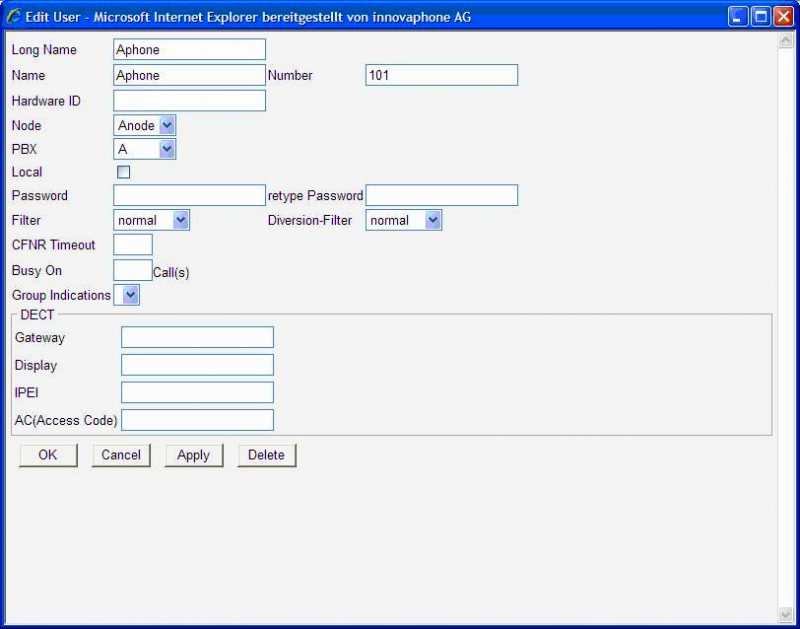Click the Number field showing 101
The width and height of the screenshot is (800, 629).
pyautogui.click(x=440, y=75)
